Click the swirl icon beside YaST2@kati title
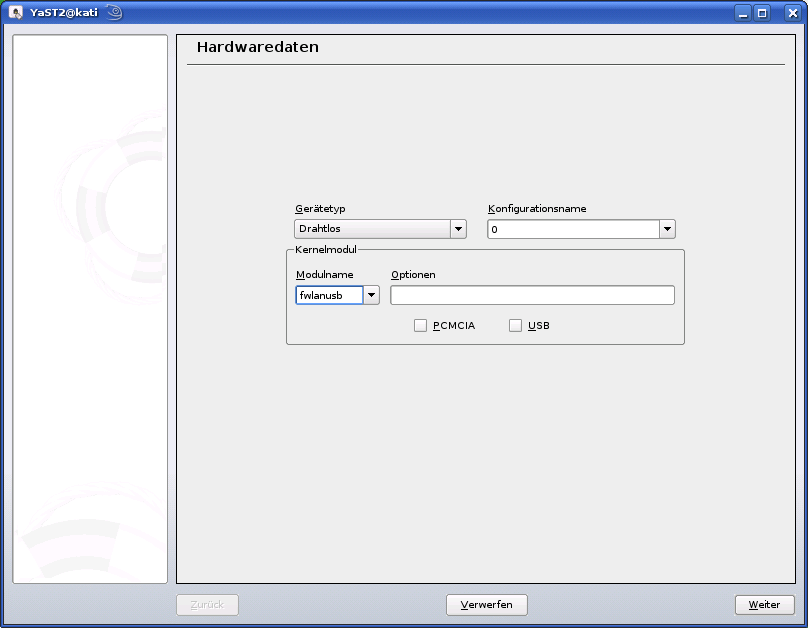Image resolution: width=808 pixels, height=628 pixels. click(114, 12)
